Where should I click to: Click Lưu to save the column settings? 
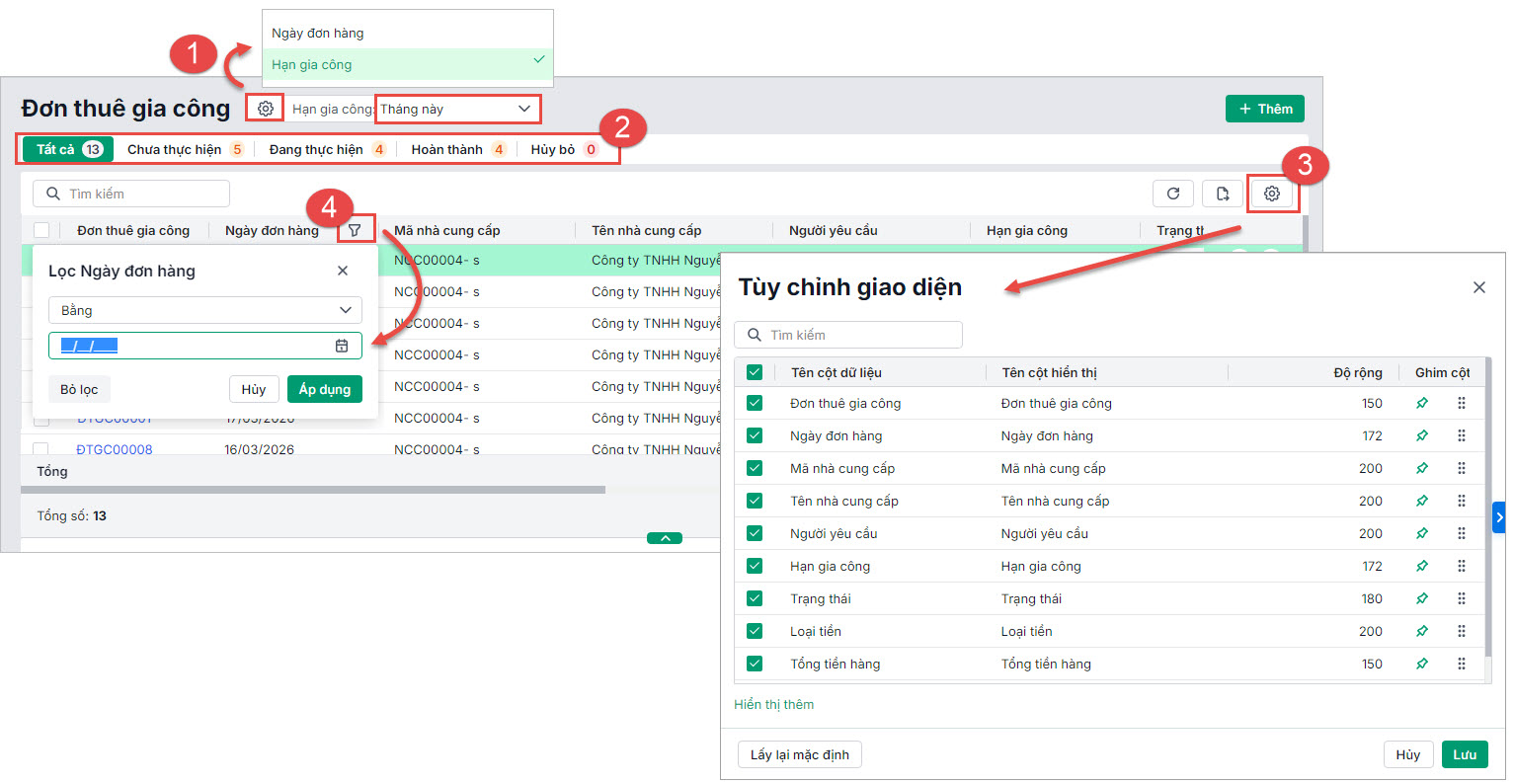point(1465,754)
